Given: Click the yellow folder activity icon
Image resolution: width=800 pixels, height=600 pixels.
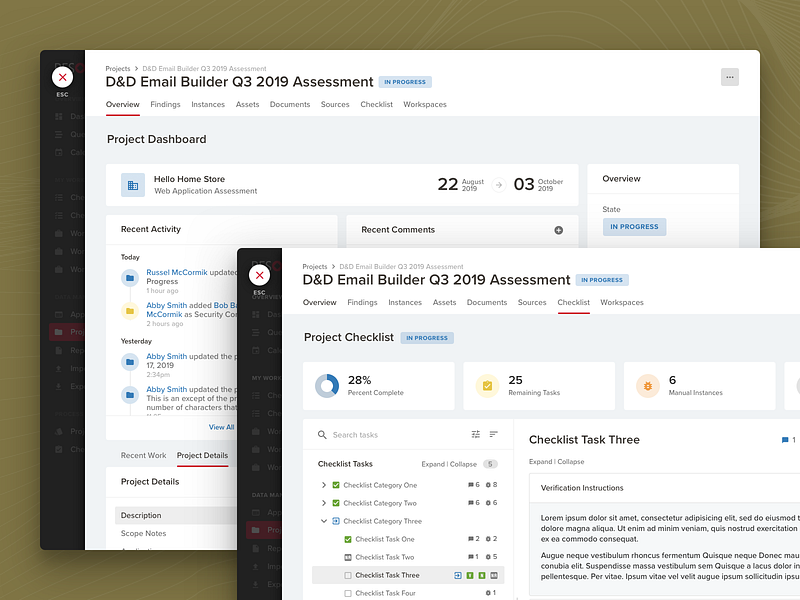Looking at the screenshot, I should click(x=130, y=311).
